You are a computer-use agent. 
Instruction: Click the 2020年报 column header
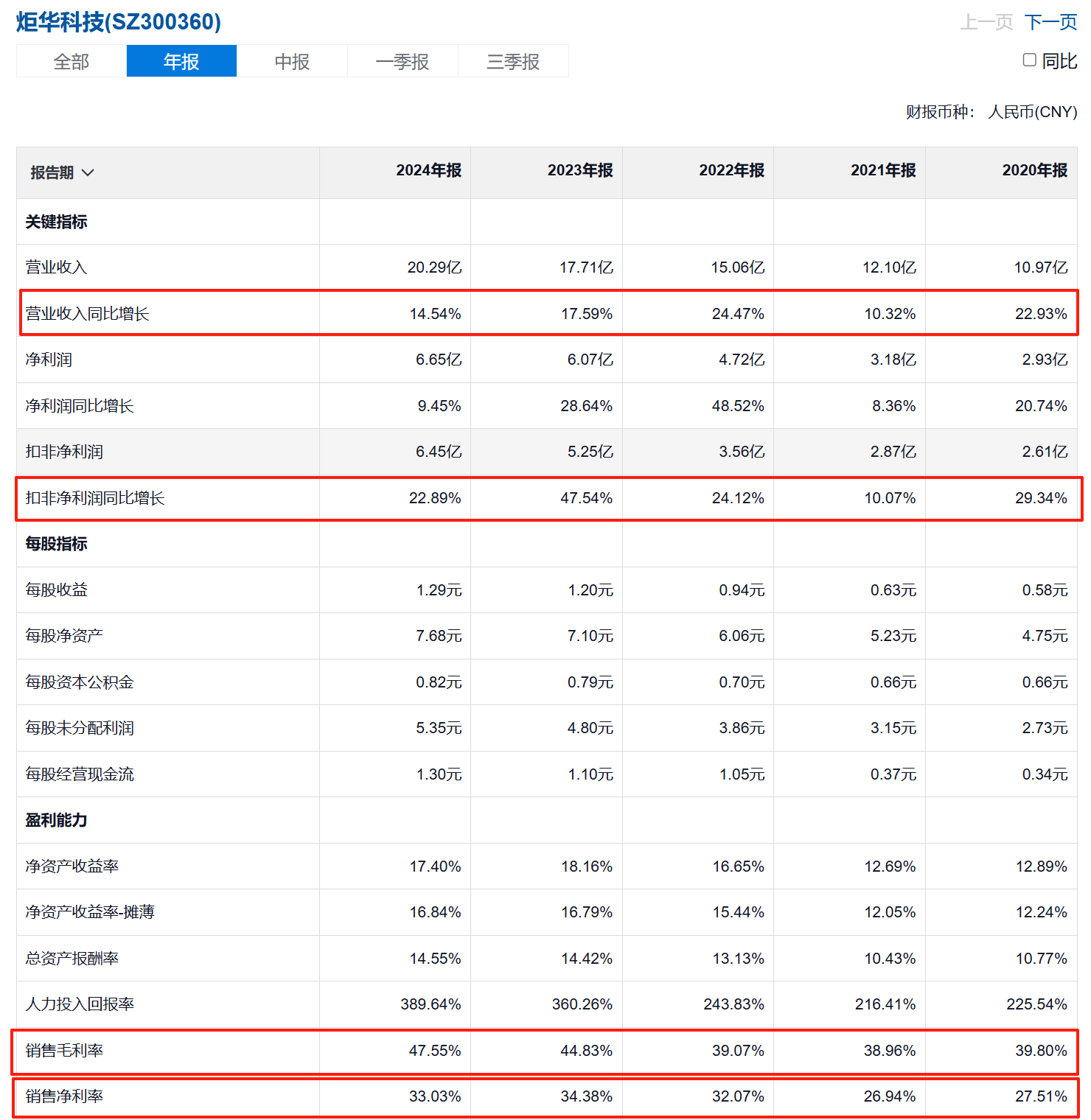tap(1035, 170)
